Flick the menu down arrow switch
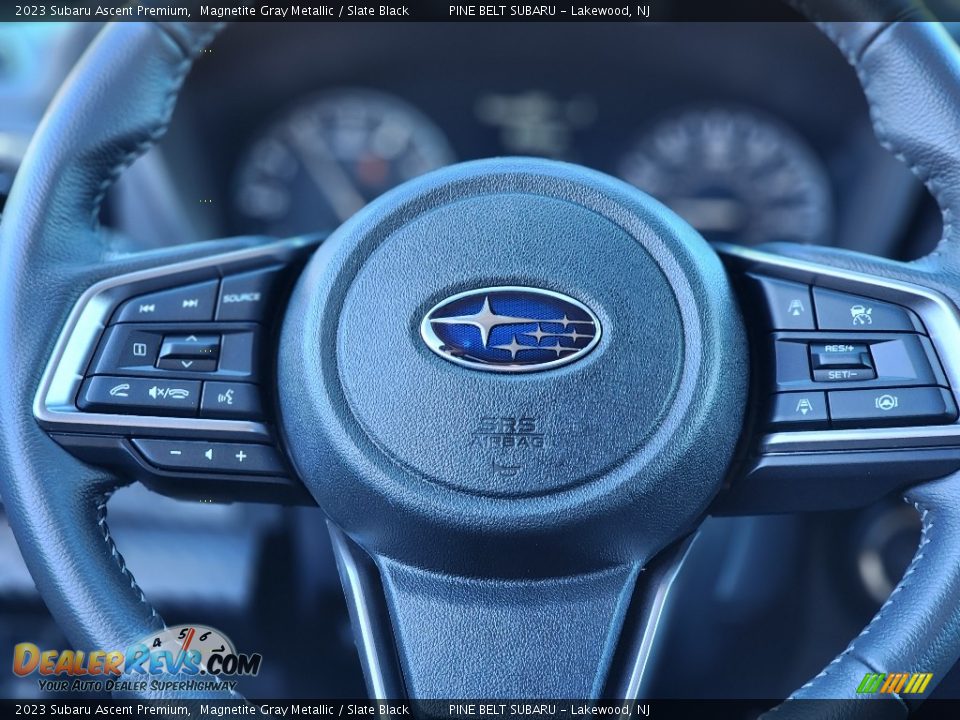Viewport: 960px width, 720px height. [x=187, y=364]
